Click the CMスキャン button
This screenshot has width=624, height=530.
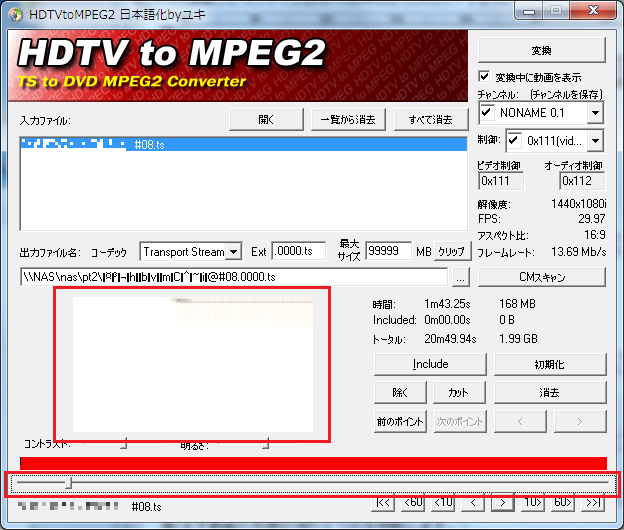(x=542, y=277)
